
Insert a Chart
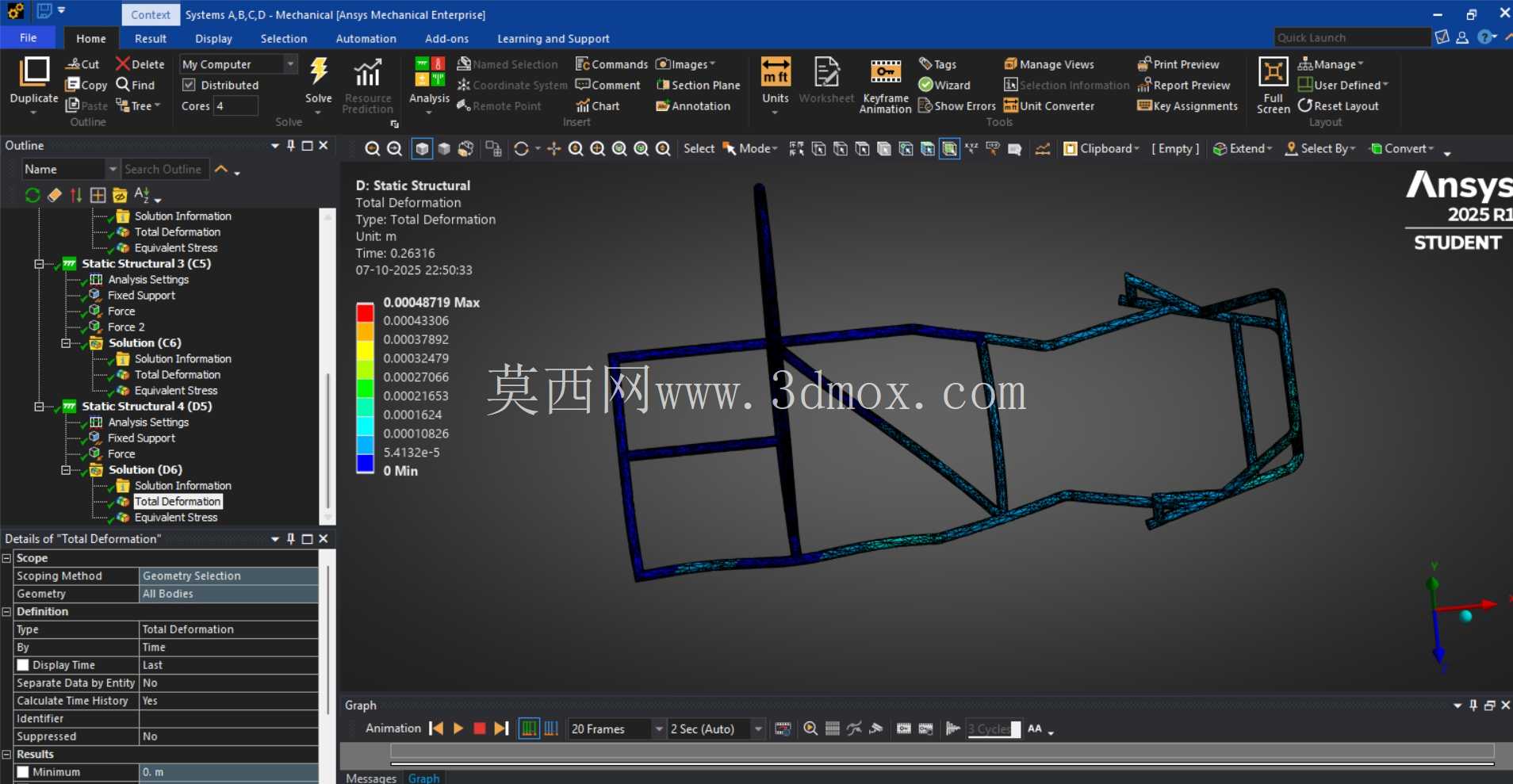click(598, 105)
